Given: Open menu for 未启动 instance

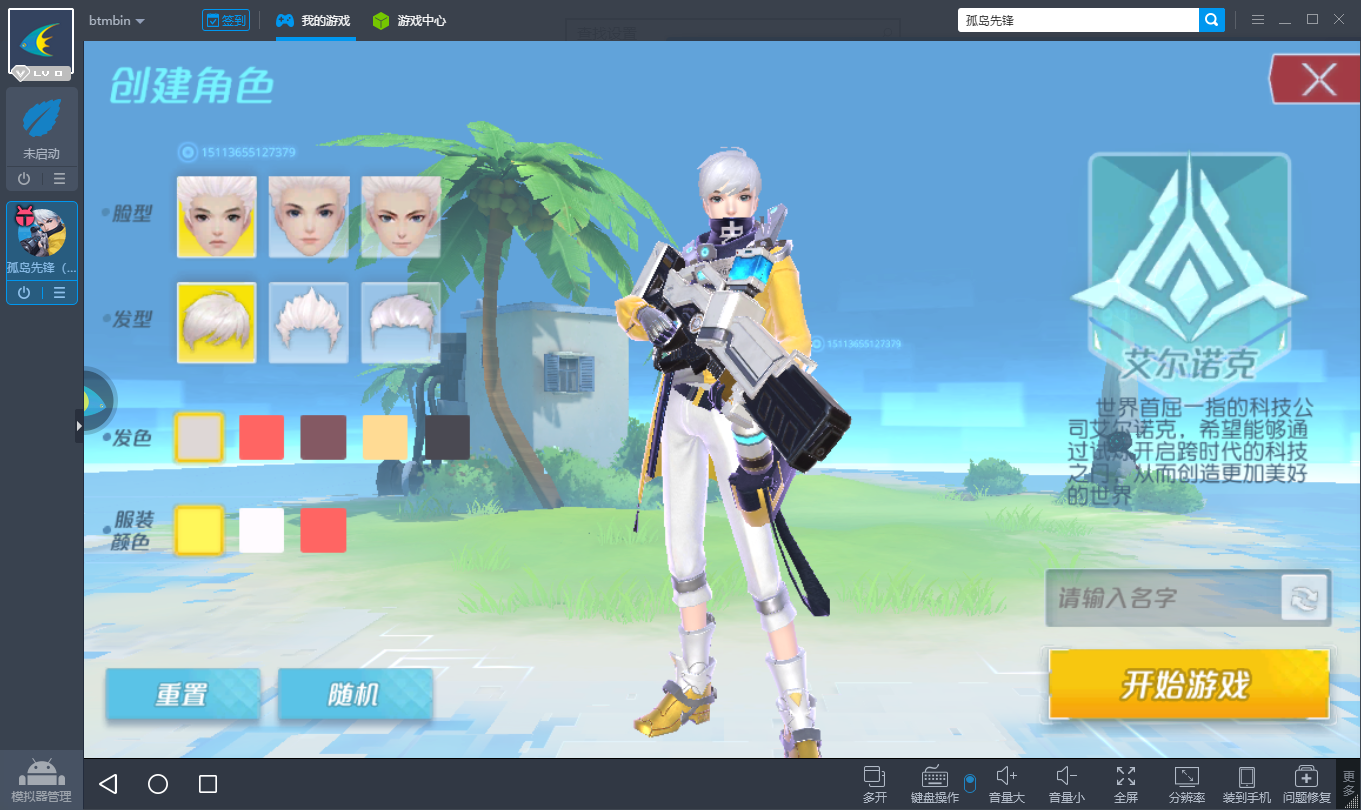Looking at the screenshot, I should pos(60,179).
